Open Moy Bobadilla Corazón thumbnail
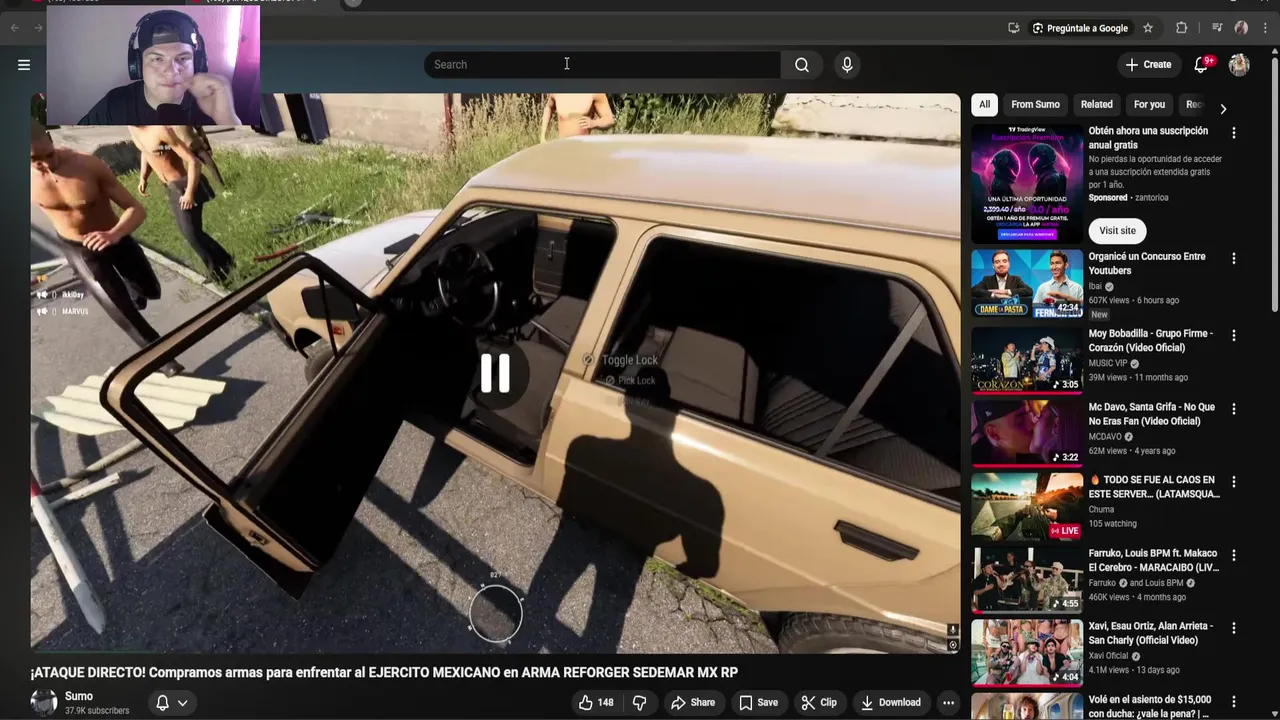Viewport: 1280px width, 720px height. (x=1027, y=360)
